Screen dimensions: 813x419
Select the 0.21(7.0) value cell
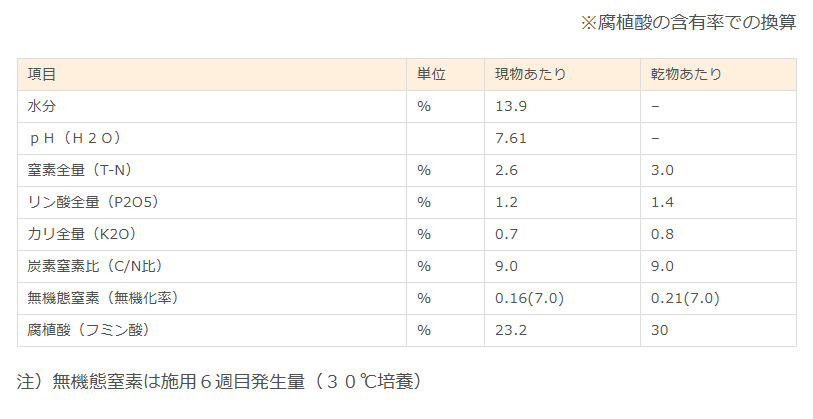coord(685,298)
